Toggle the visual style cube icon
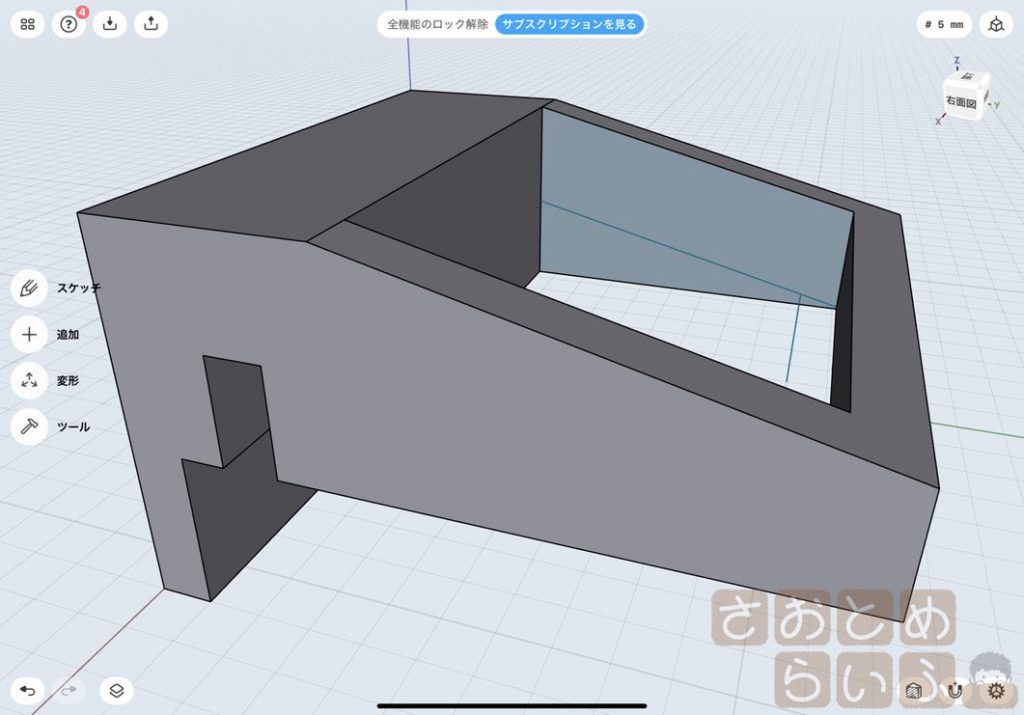Image resolution: width=1024 pixels, height=715 pixels. click(914, 691)
